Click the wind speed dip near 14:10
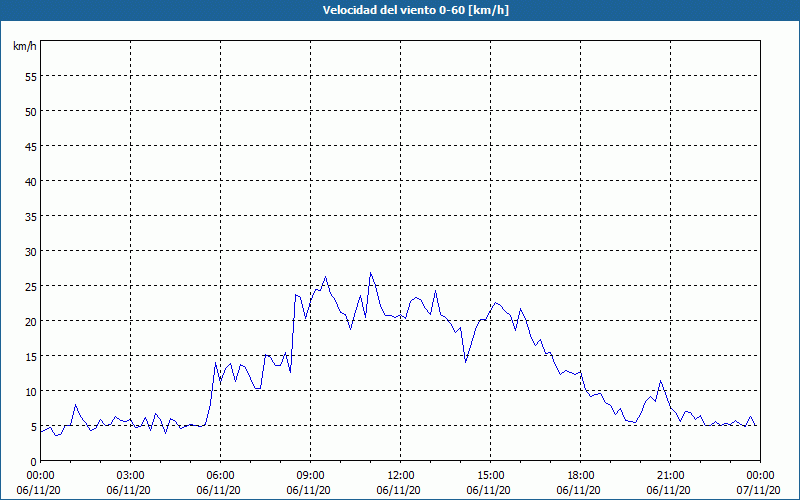Viewport: 800px width, 500px height. (465, 362)
